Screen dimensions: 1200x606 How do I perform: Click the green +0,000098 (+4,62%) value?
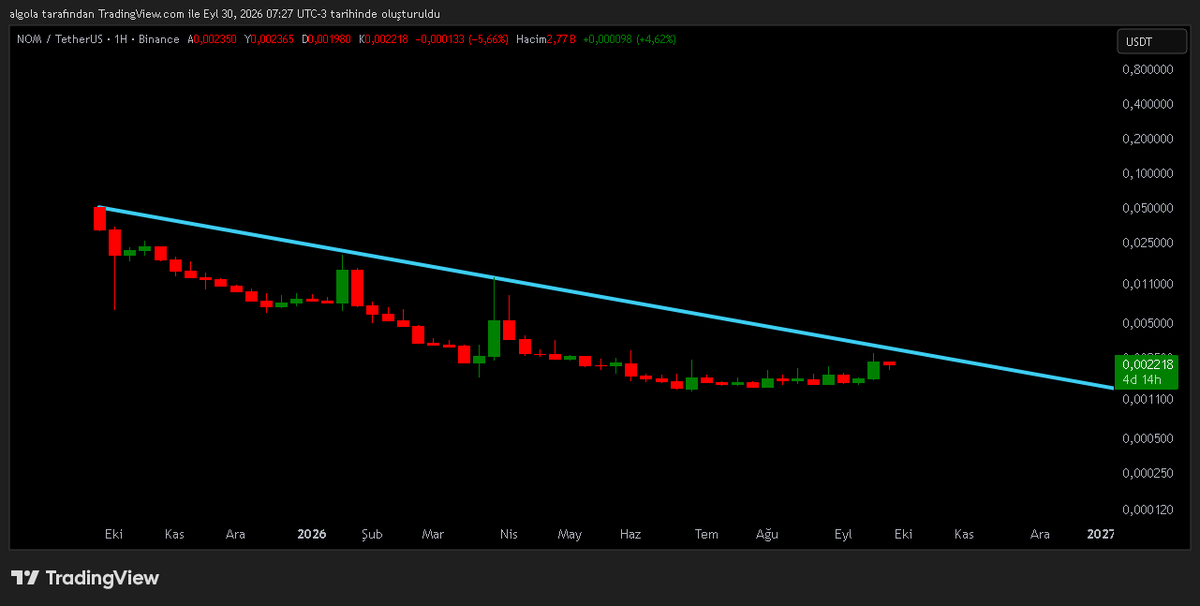630,39
